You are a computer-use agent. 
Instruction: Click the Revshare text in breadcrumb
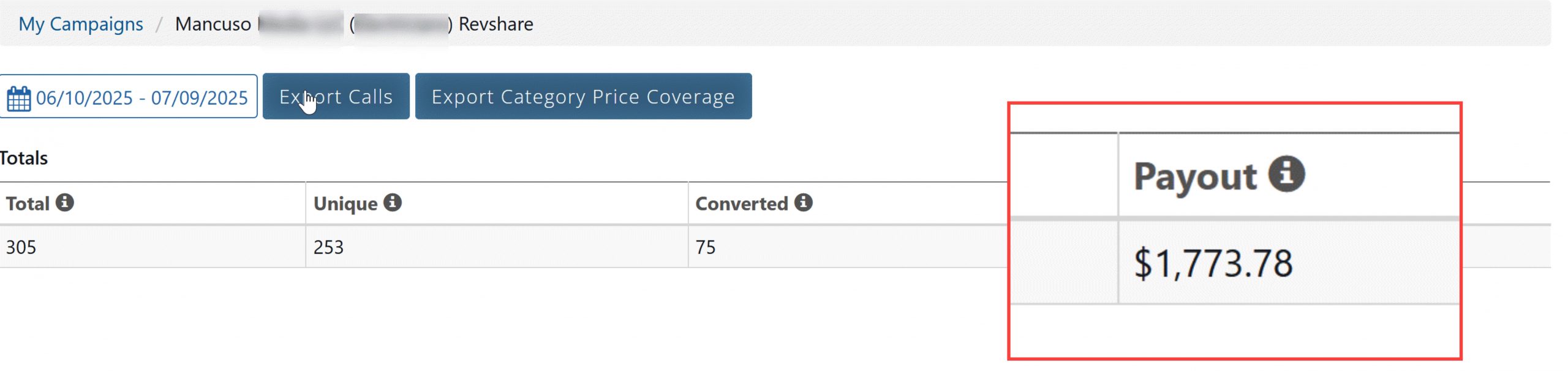pyautogui.click(x=496, y=24)
